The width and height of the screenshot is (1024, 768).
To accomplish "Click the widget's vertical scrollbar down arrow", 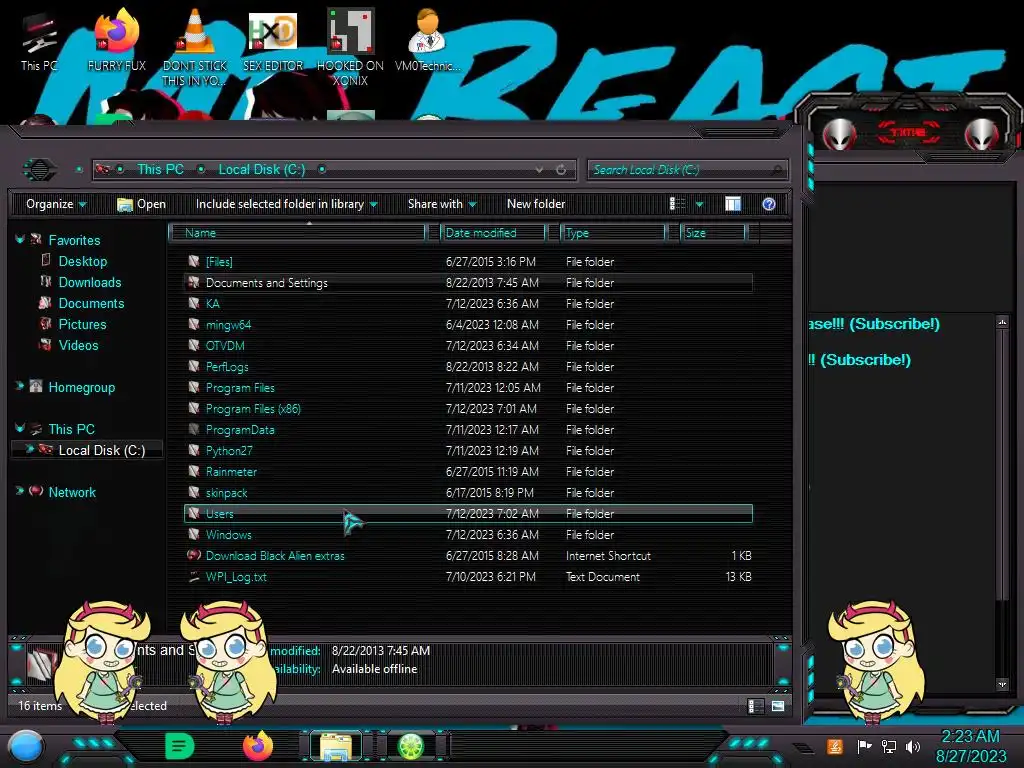I will click(x=1002, y=684).
